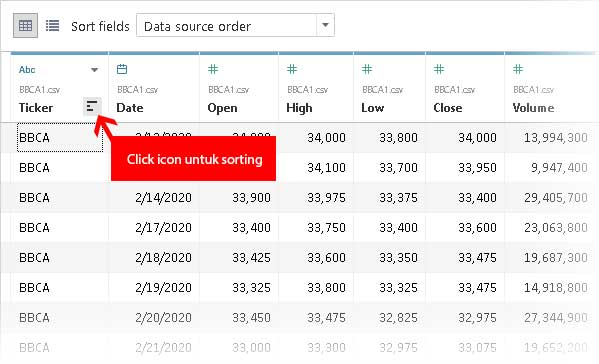Screen dimensions: 599x364
Task: Select the Close column header
Action: [x=448, y=108]
